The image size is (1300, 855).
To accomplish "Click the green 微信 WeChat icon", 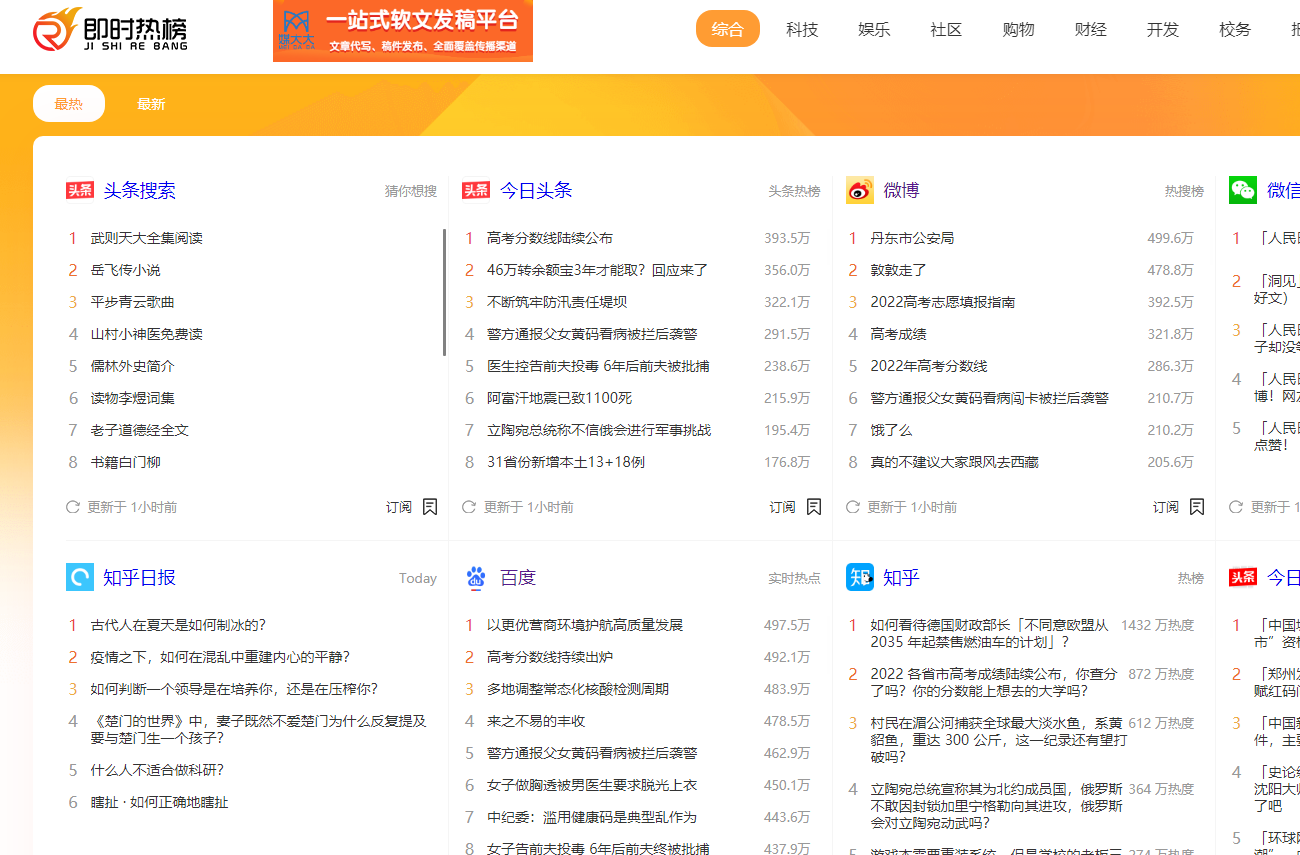I will [x=1242, y=189].
